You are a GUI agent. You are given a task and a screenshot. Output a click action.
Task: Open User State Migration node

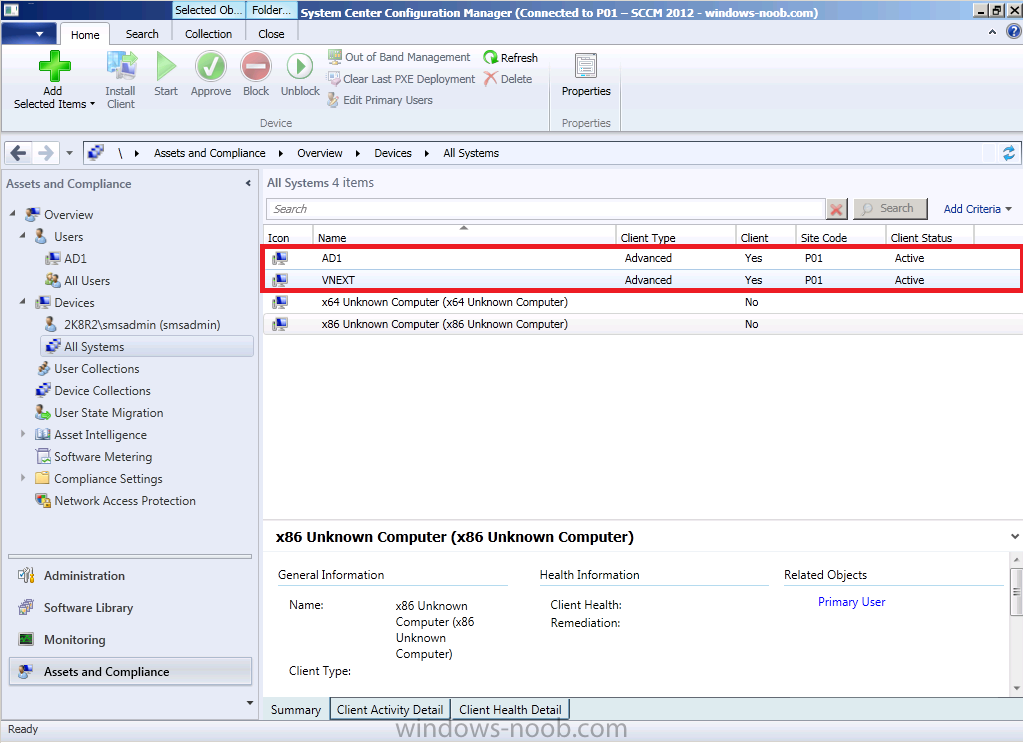pyautogui.click(x=99, y=413)
